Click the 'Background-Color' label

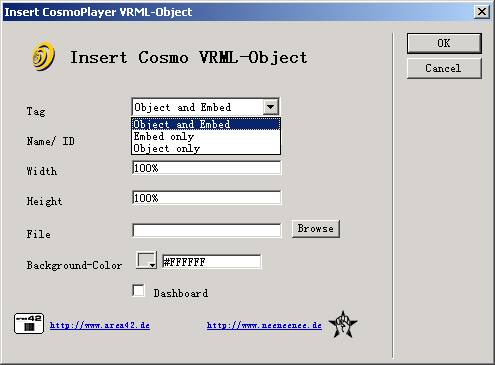[74, 265]
